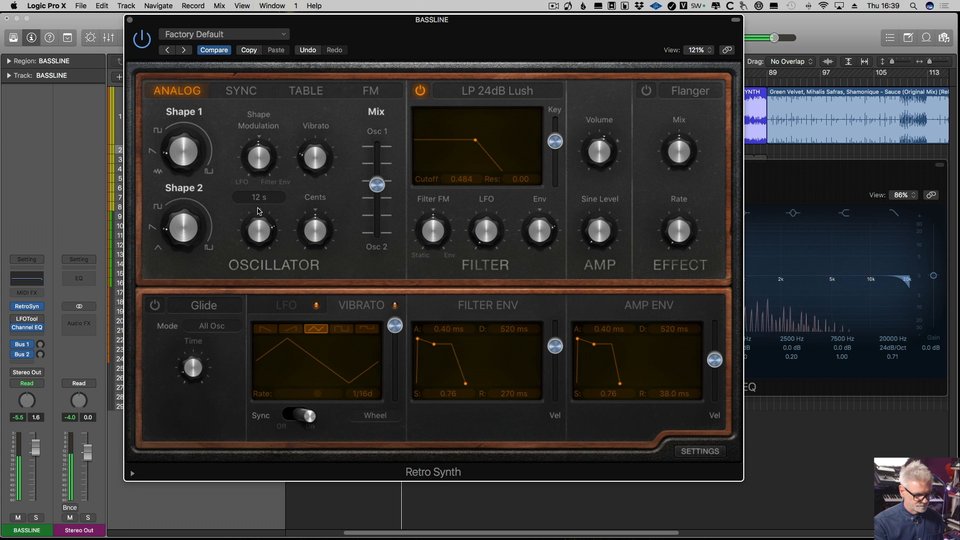960x540 pixels.
Task: Click the Compare button
Action: pyautogui.click(x=214, y=50)
